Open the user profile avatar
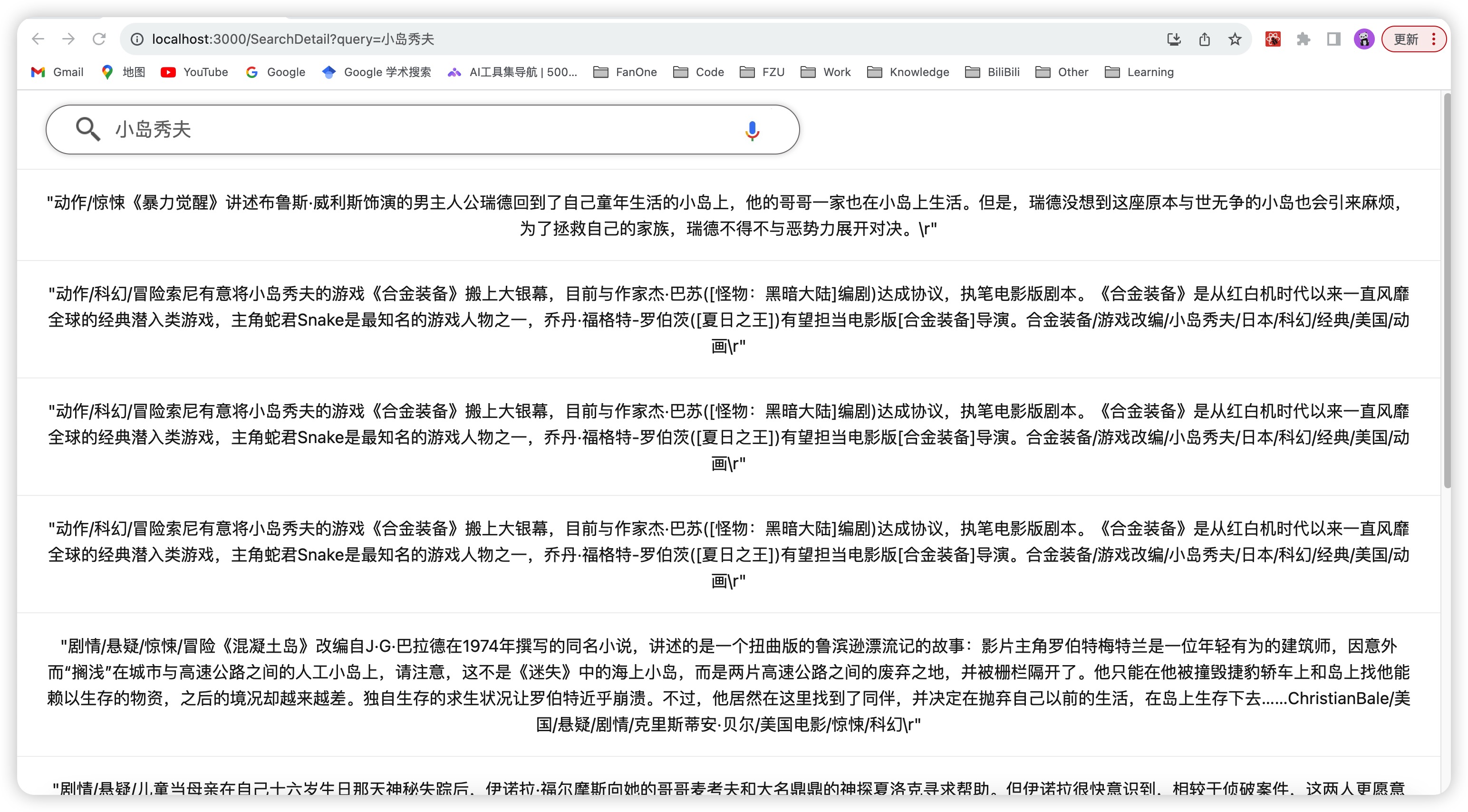 coord(1364,39)
